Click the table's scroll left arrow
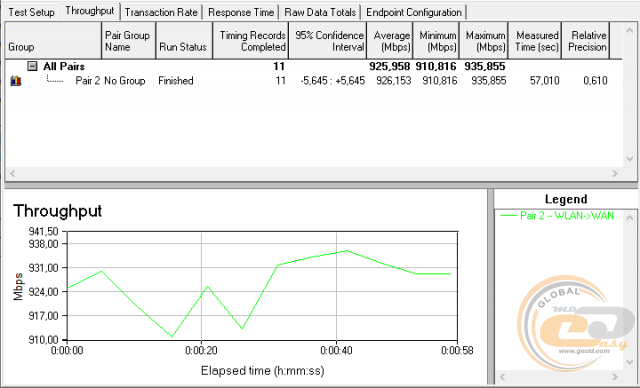The width and height of the screenshot is (640, 388). pos(12,173)
